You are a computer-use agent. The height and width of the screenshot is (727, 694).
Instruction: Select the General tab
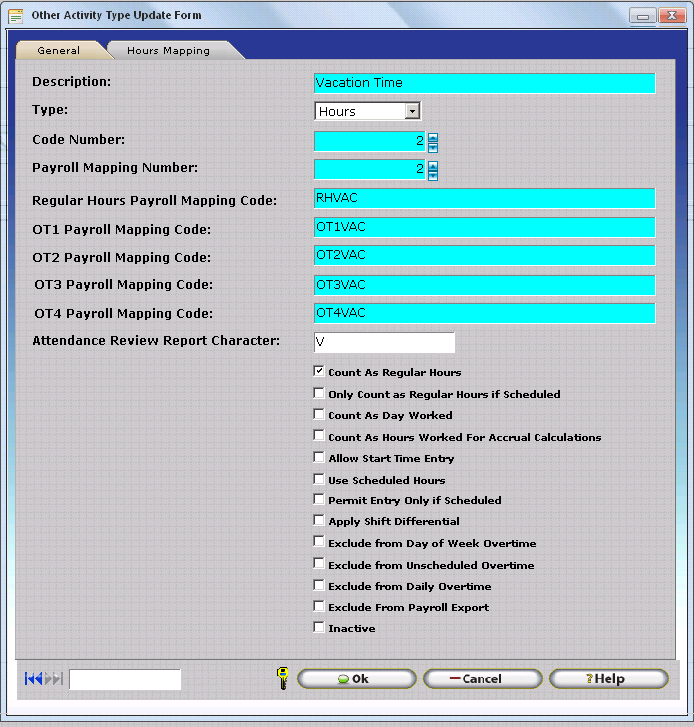[58, 50]
